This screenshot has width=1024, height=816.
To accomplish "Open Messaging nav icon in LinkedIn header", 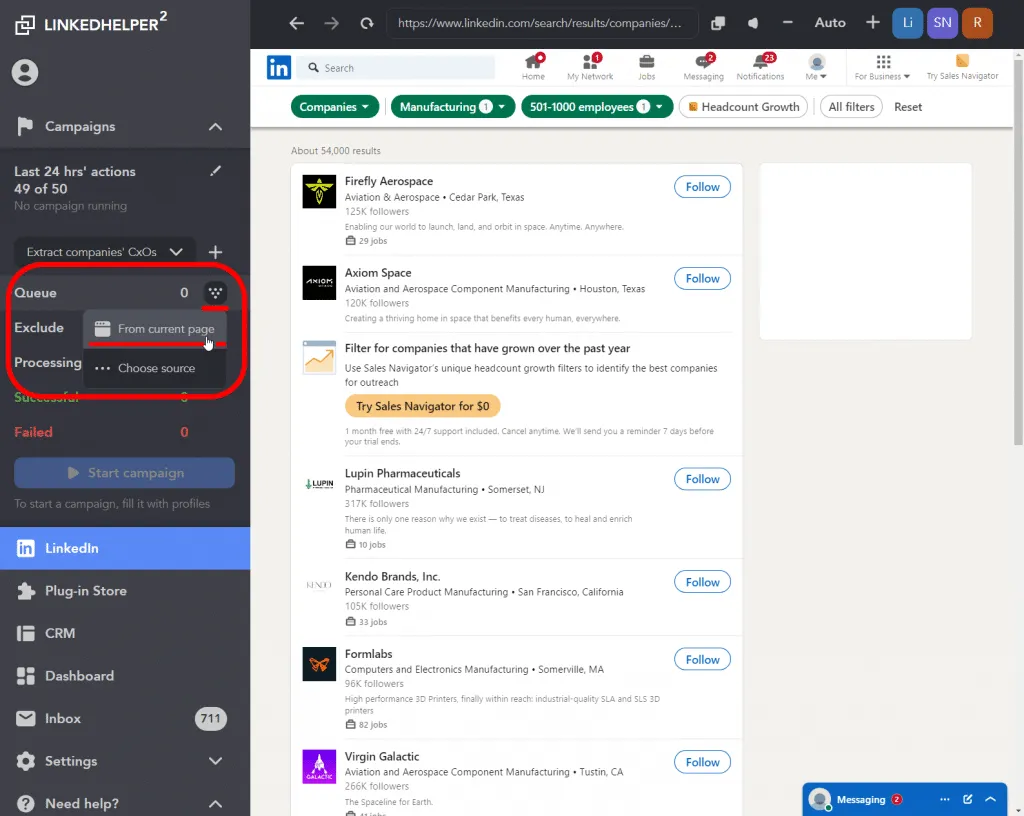I will (x=703, y=67).
